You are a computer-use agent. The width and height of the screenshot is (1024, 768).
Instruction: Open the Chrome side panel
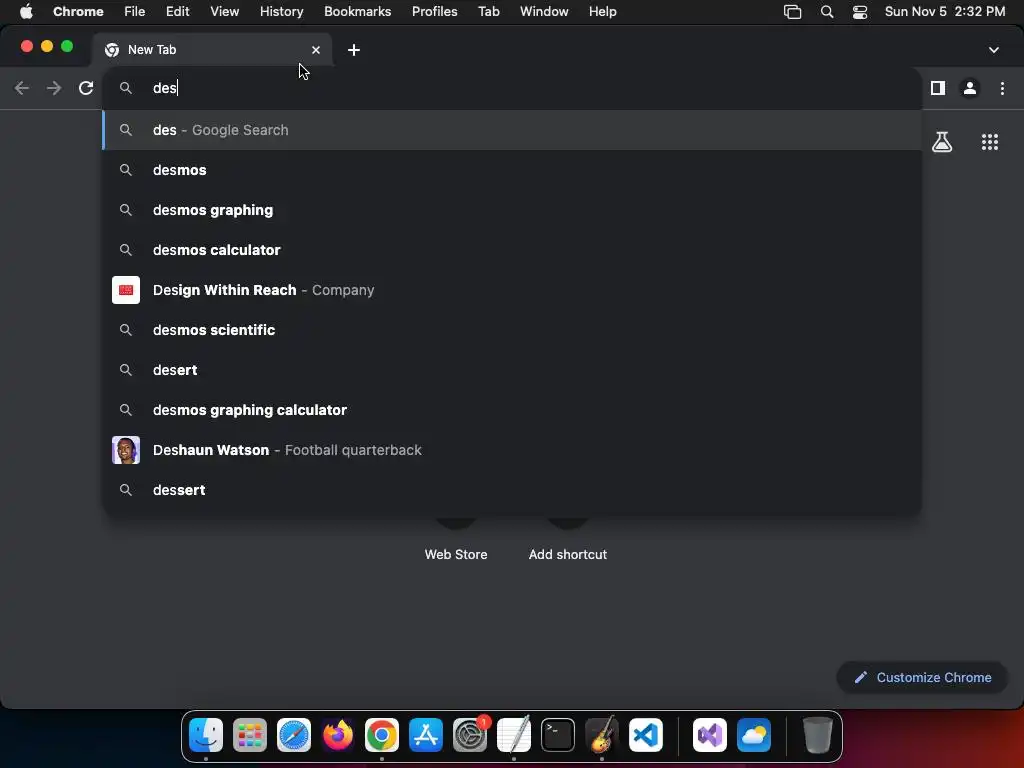[938, 88]
